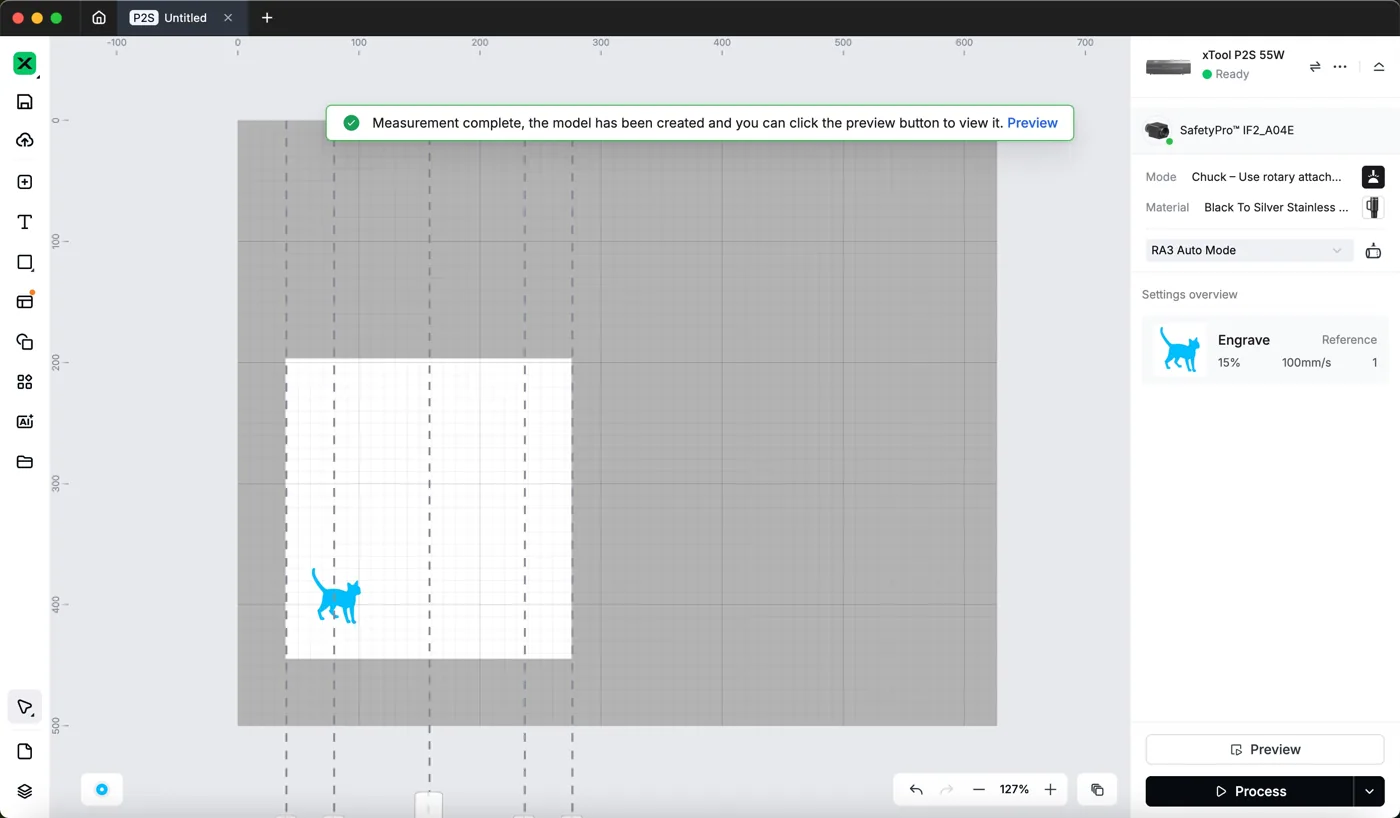Select the rectangle Shape tool
Image resolution: width=1400 pixels, height=818 pixels.
click(x=25, y=262)
